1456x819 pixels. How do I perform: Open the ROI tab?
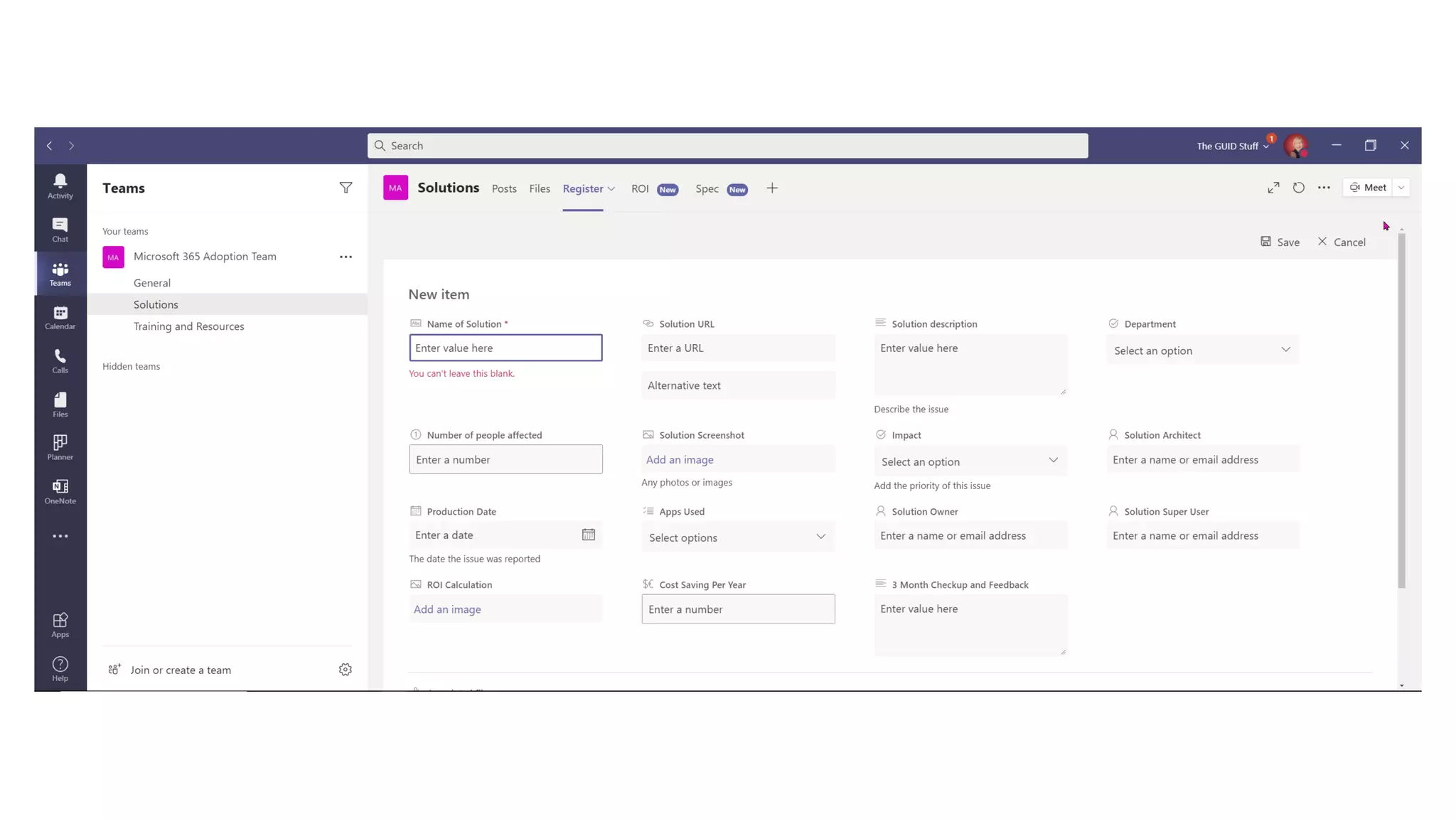640,188
